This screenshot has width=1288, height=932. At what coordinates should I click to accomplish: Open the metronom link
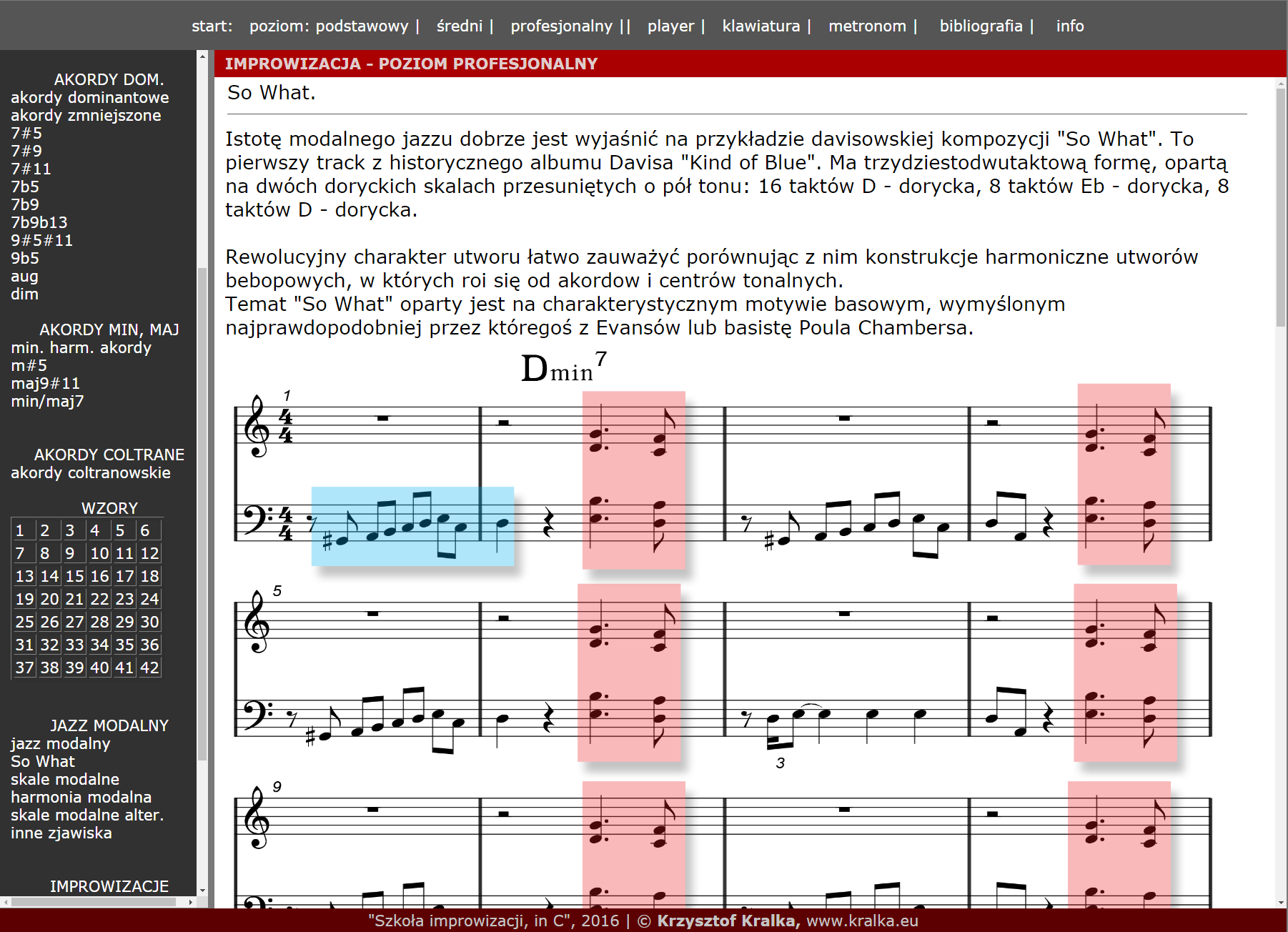(867, 26)
